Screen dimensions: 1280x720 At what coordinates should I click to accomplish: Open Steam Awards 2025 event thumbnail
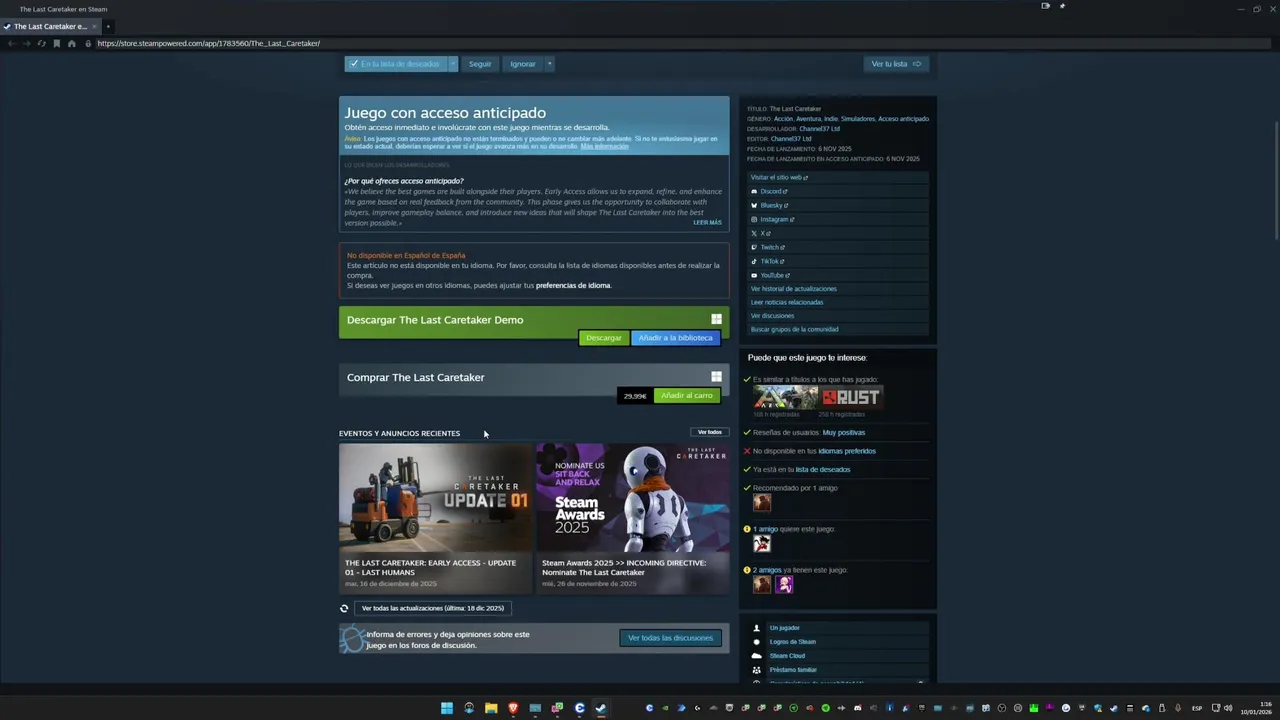pos(633,497)
